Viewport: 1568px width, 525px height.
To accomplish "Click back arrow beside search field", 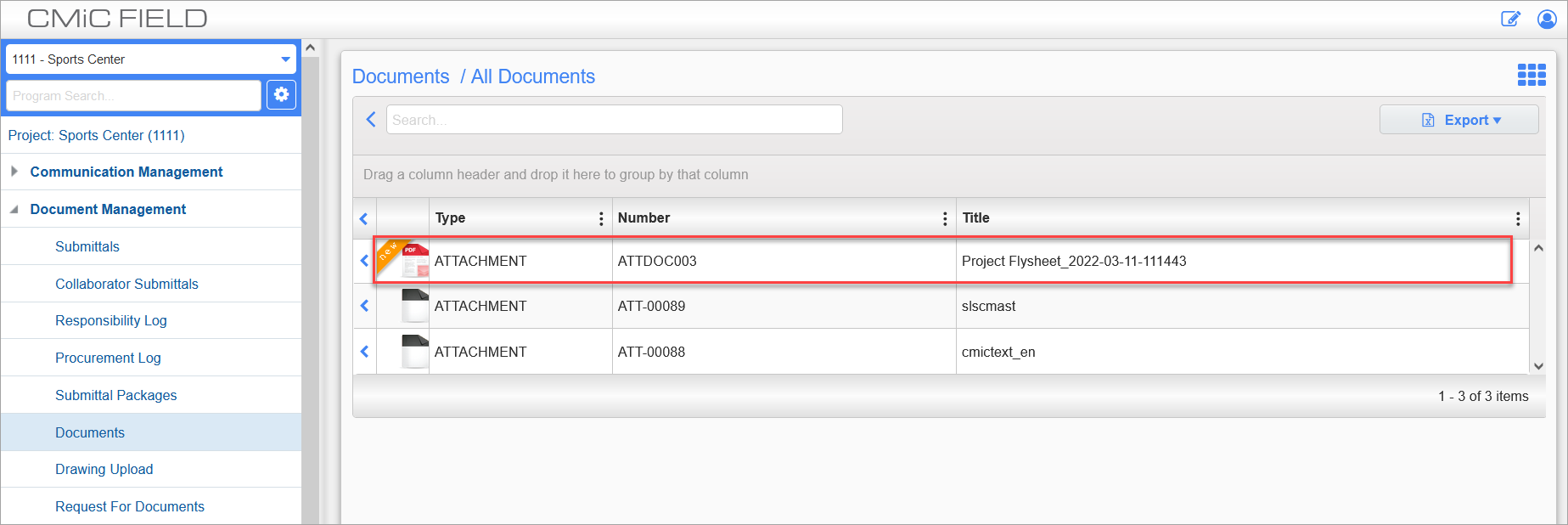I will pyautogui.click(x=371, y=120).
